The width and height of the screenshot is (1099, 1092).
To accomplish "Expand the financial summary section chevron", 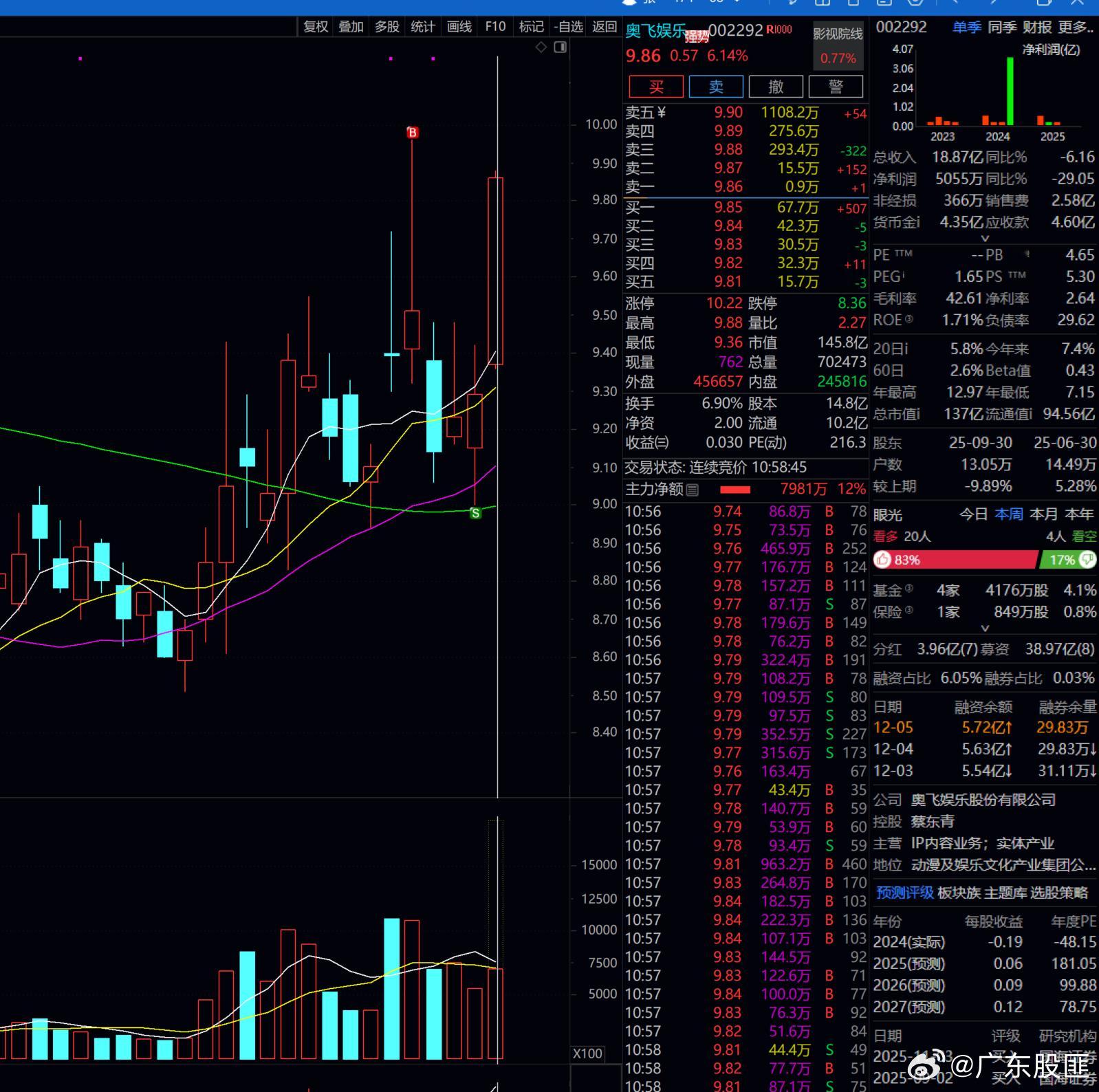I will tap(985, 239).
